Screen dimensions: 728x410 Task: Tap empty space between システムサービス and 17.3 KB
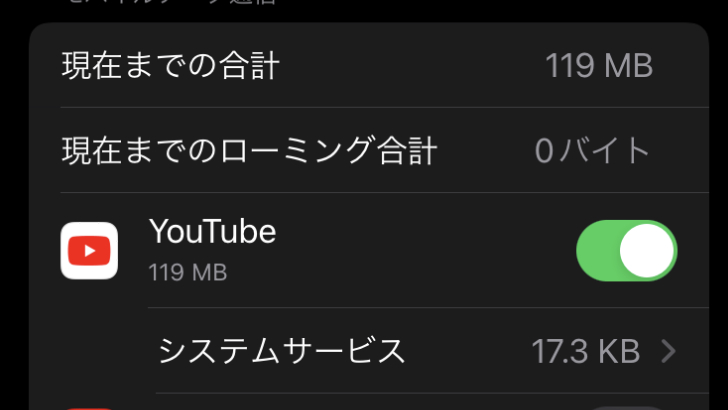468,351
